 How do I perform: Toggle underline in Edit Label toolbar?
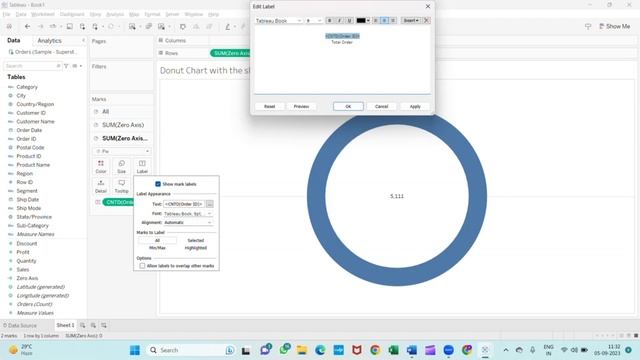(349, 20)
